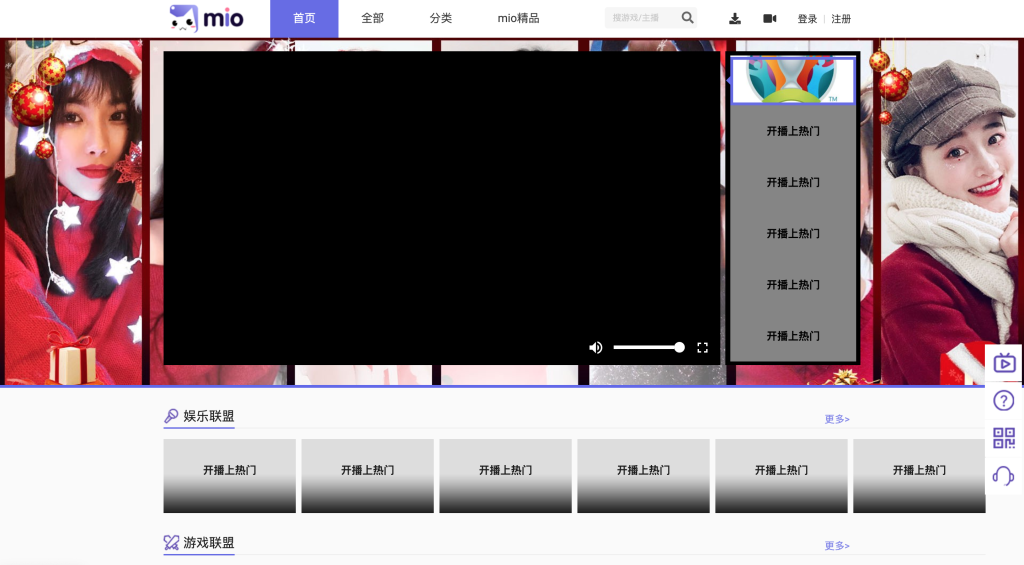Image resolution: width=1024 pixels, height=565 pixels.
Task: Open the 注册 register link
Action: 841,19
